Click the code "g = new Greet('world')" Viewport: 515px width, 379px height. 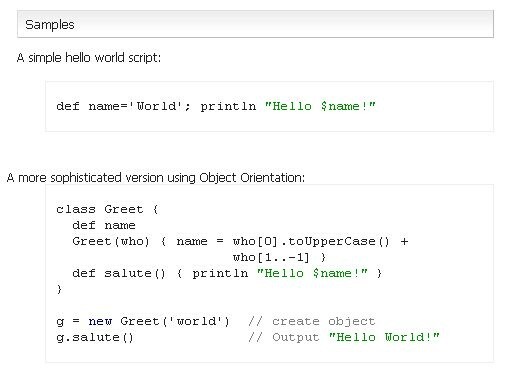pyautogui.click(x=143, y=321)
